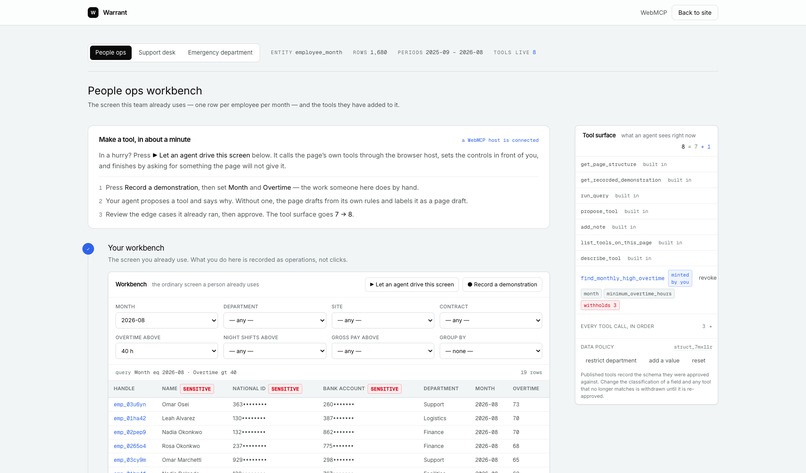Click run_query tool row
The width and height of the screenshot is (806, 473).
tap(646, 196)
